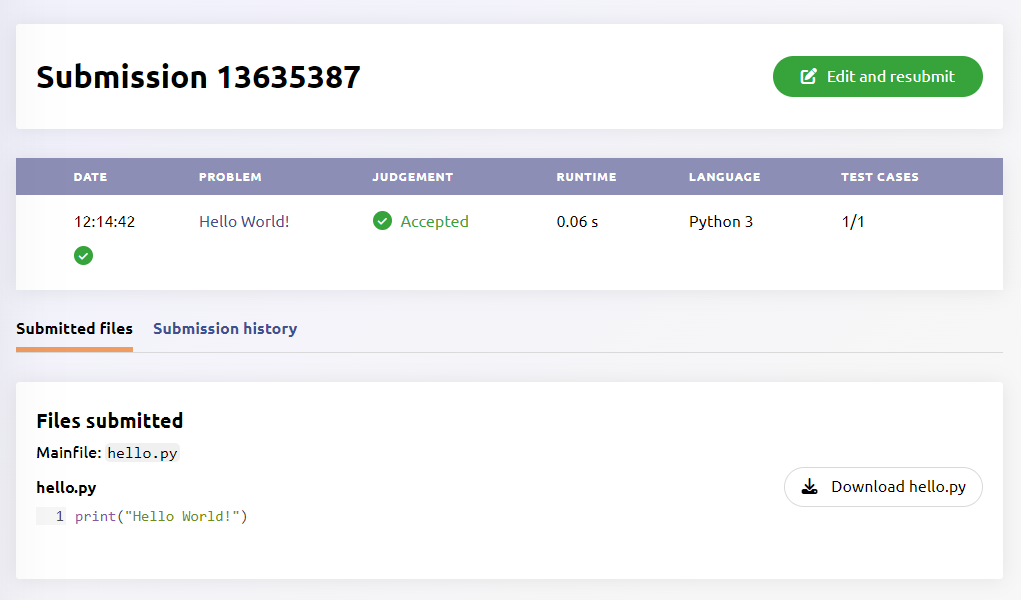Click the Python 3 language cell
This screenshot has width=1021, height=600.
click(x=721, y=221)
